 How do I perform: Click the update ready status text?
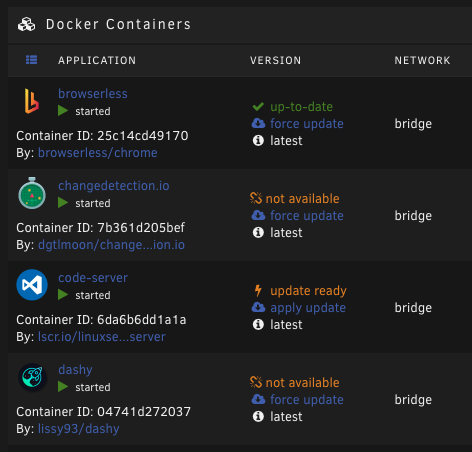pyautogui.click(x=308, y=291)
